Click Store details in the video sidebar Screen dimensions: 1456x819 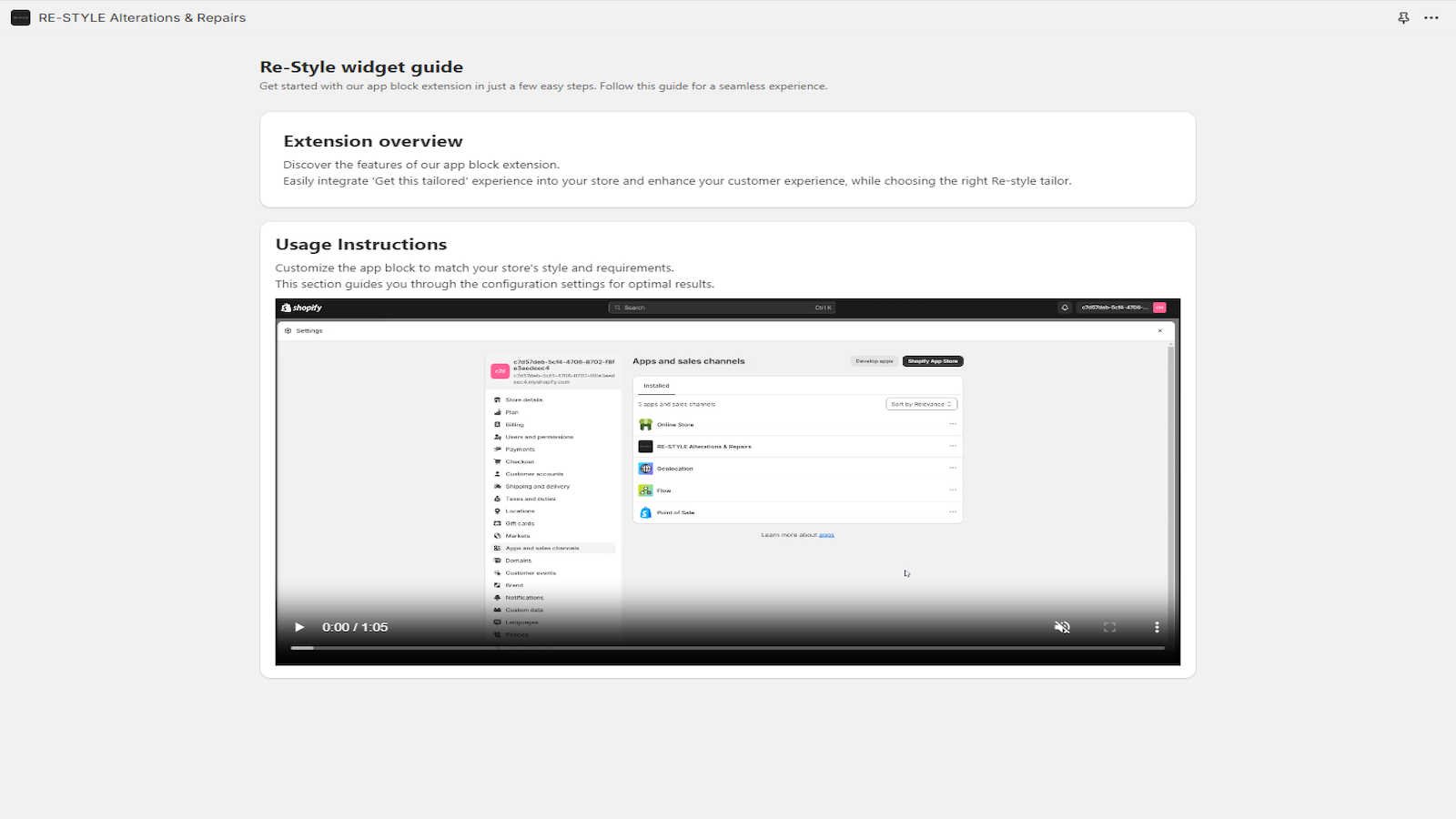(x=523, y=399)
